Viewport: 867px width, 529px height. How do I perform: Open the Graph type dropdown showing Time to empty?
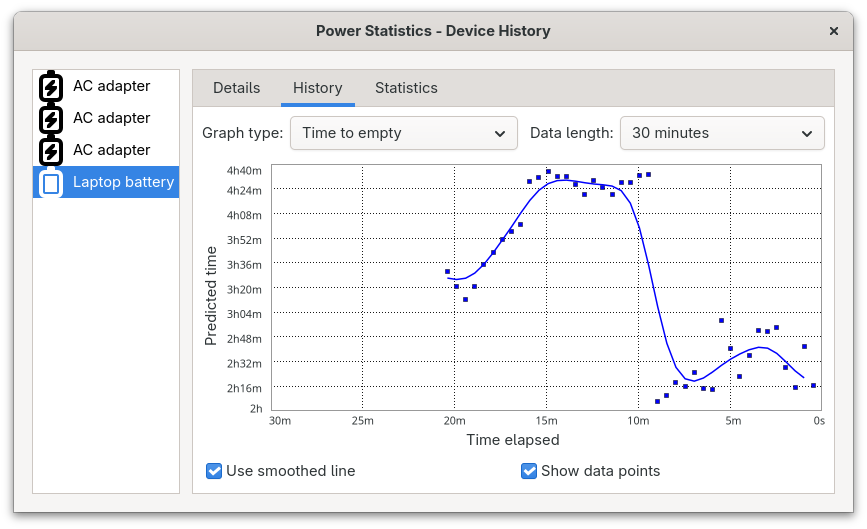404,133
